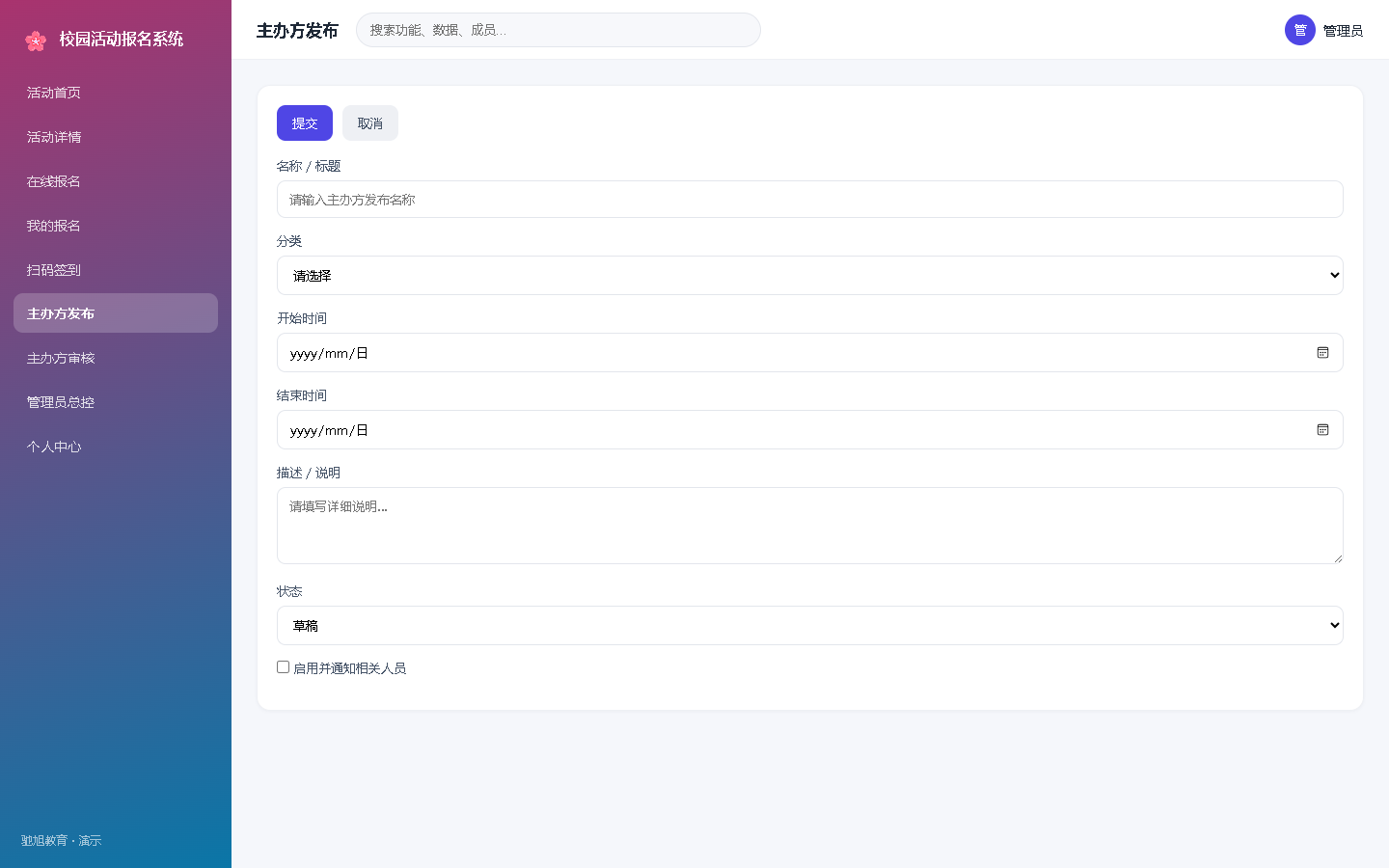Viewport: 1389px width, 868px height.
Task: Open 扫码签到 sidebar item
Action: [116, 270]
